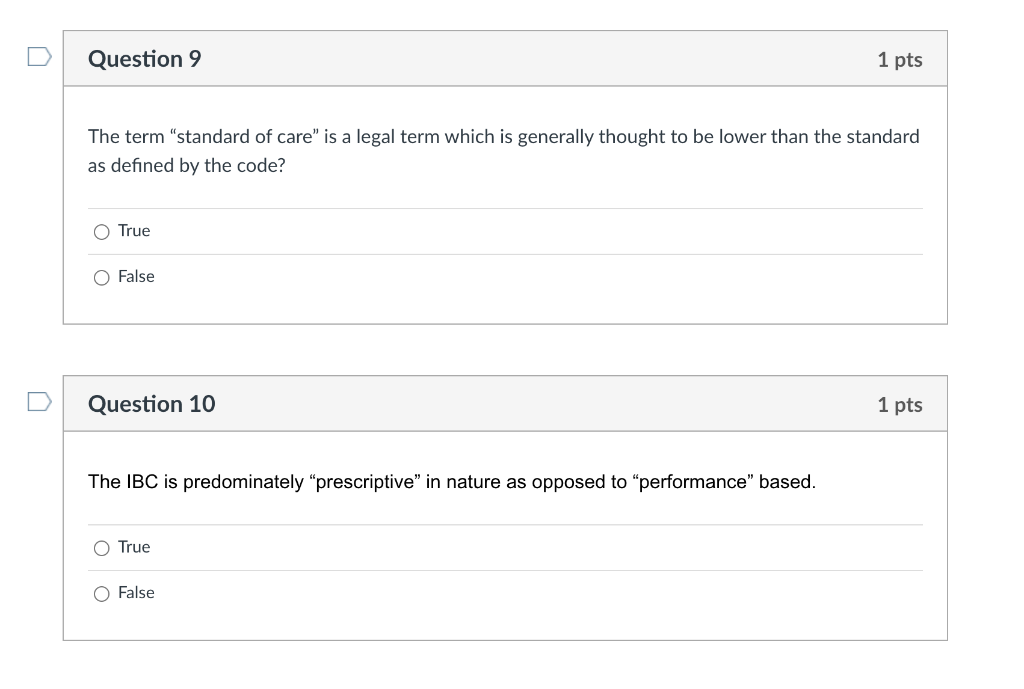
Task: Click the "False" label text in Question 10
Action: point(136,592)
